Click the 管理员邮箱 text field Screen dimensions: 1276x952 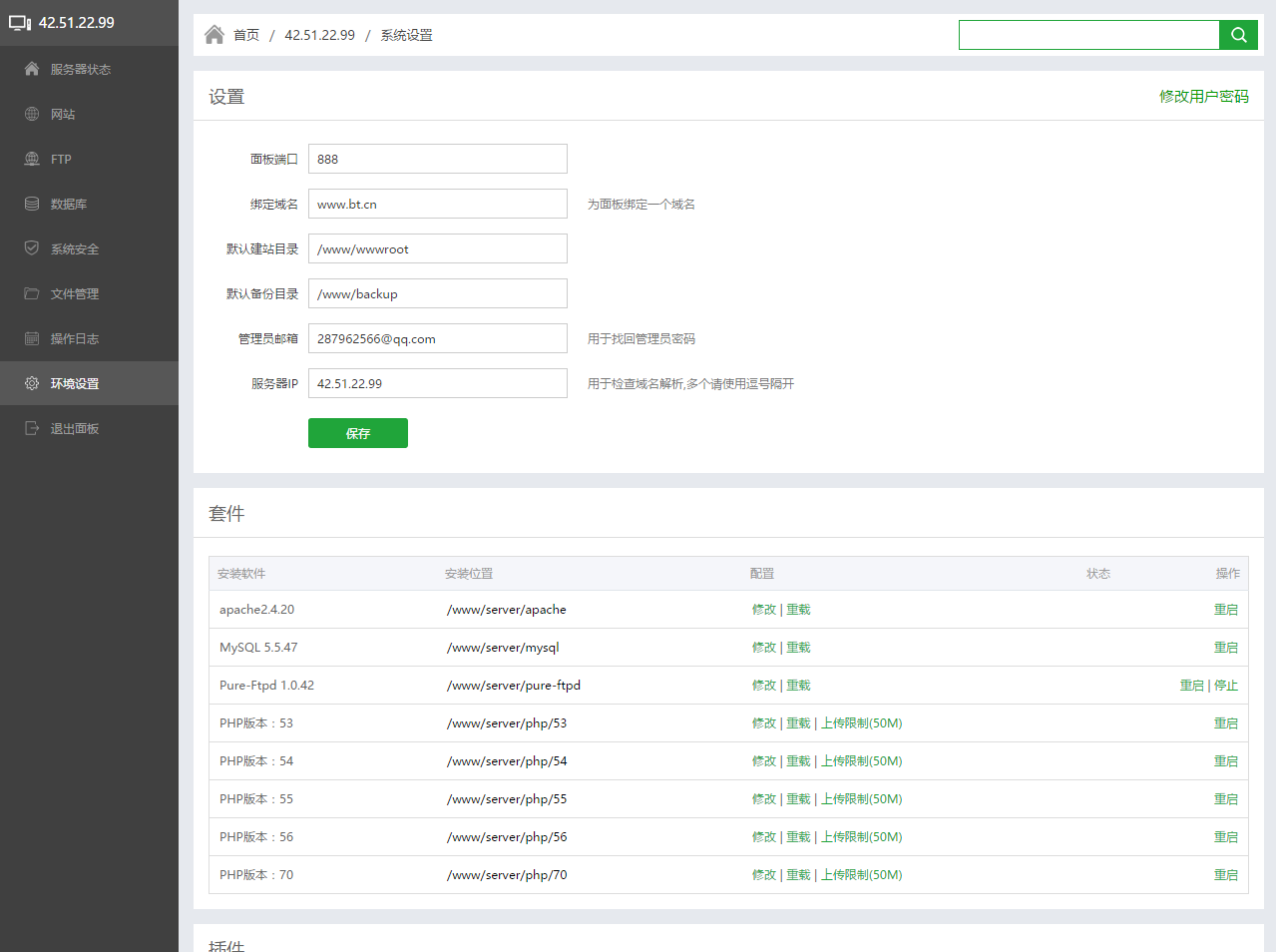pos(437,338)
